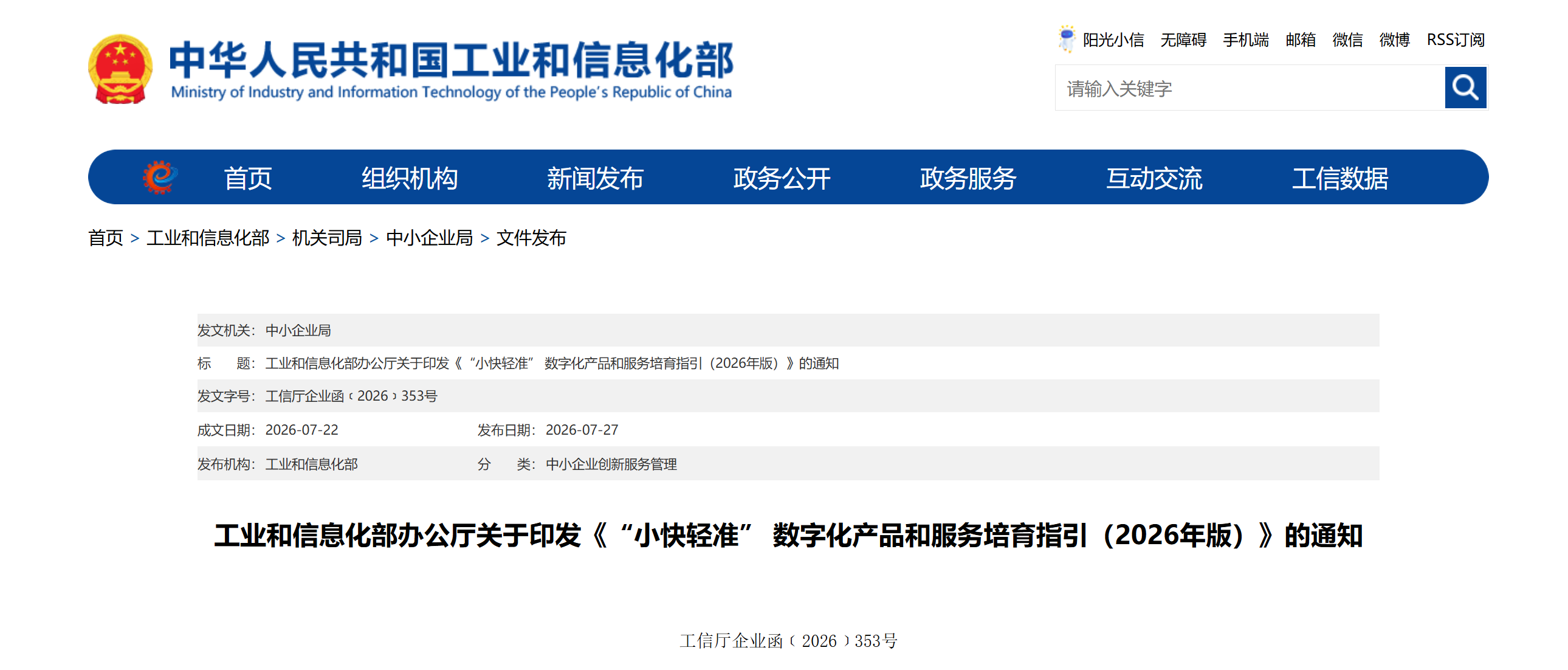Click 中小企业局 in the breadcrumb
Screen dimensions: 1568x670
430,238
